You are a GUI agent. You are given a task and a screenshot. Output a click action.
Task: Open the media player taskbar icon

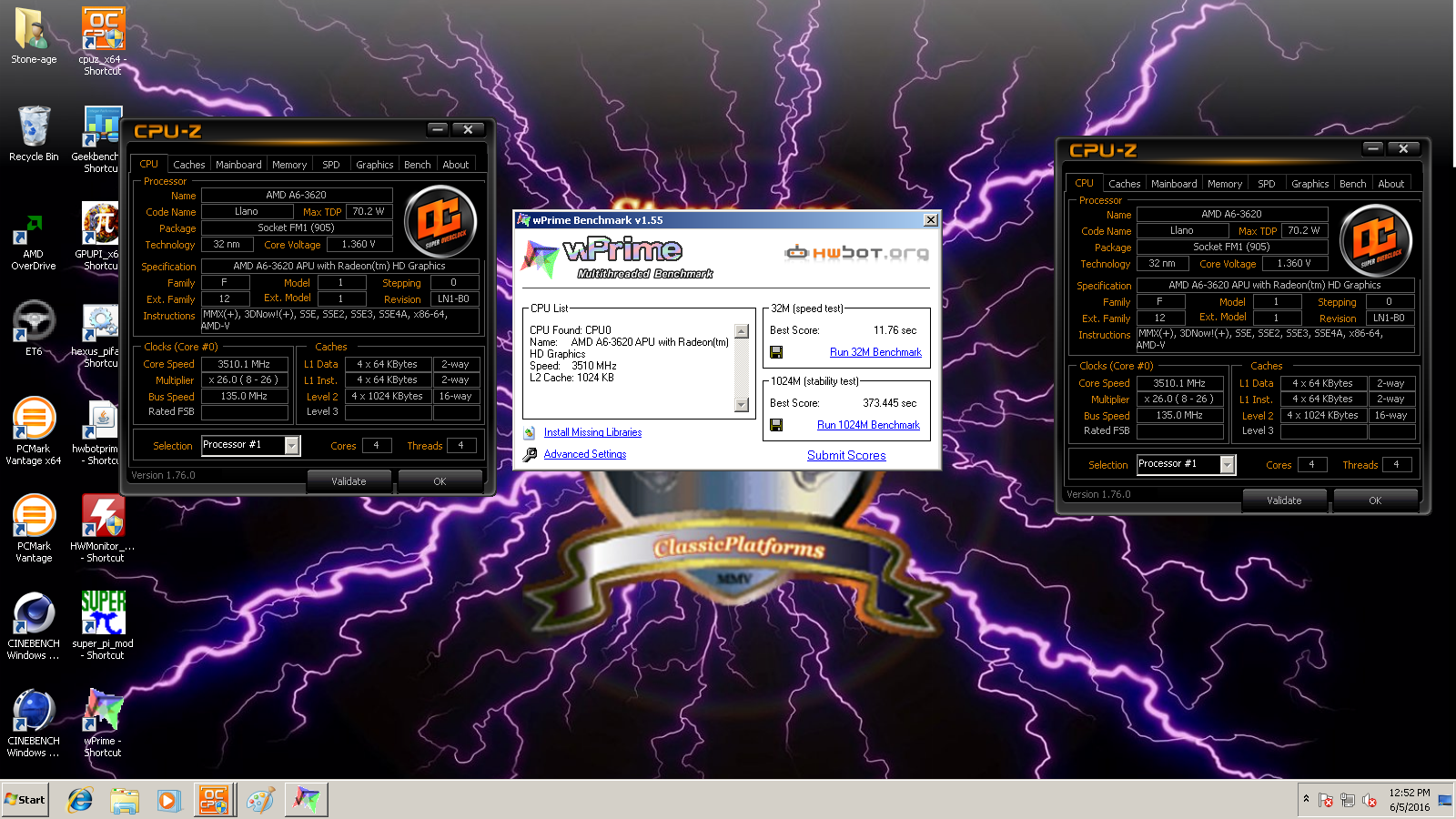click(168, 800)
